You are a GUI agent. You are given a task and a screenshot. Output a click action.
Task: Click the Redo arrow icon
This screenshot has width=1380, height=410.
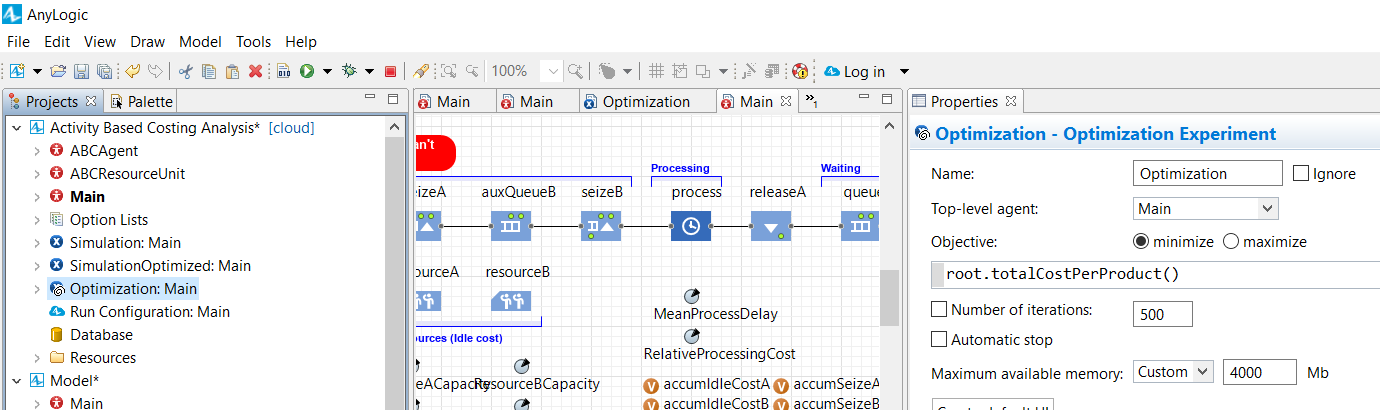[155, 71]
